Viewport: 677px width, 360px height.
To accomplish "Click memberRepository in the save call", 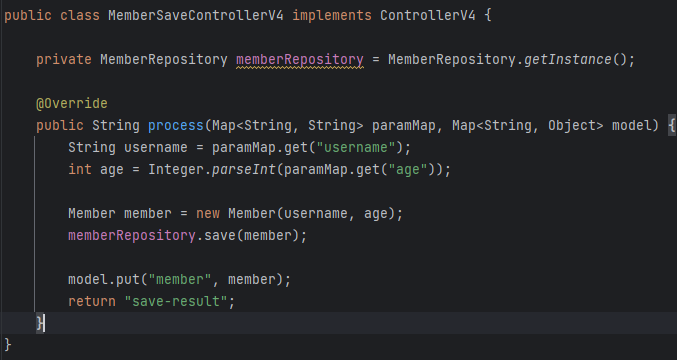I will point(132,236).
